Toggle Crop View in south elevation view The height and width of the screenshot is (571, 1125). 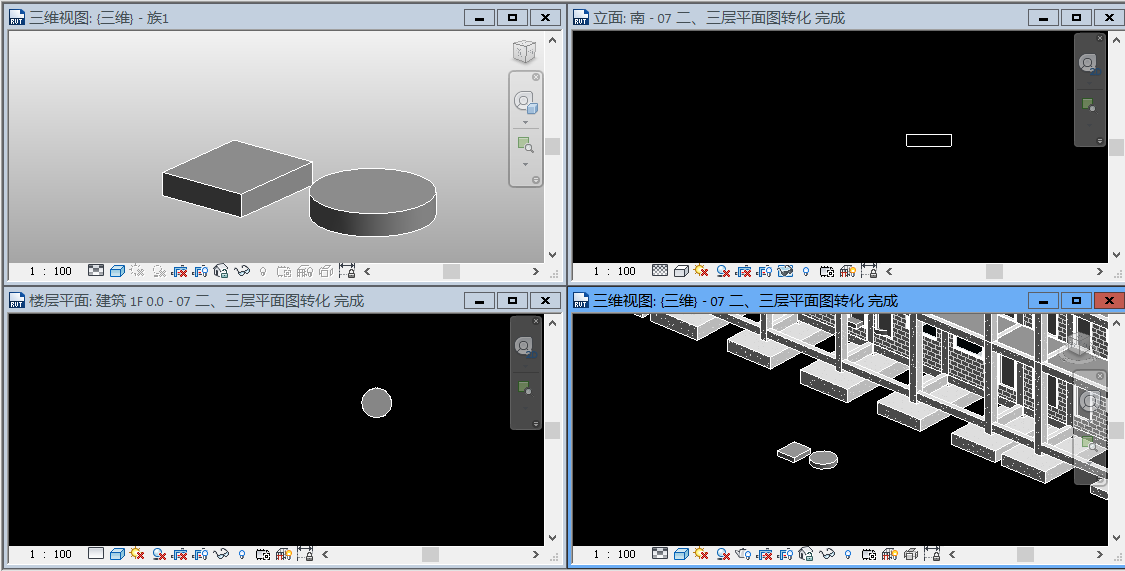pyautogui.click(x=744, y=271)
